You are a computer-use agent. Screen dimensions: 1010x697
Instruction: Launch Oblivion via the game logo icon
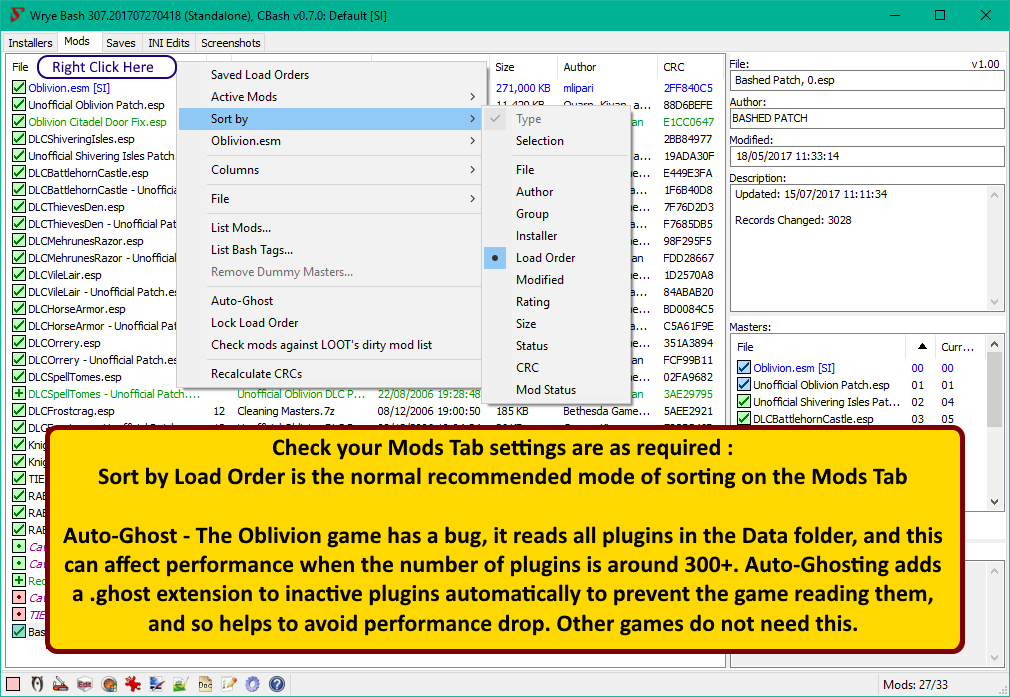pyautogui.click(x=37, y=684)
